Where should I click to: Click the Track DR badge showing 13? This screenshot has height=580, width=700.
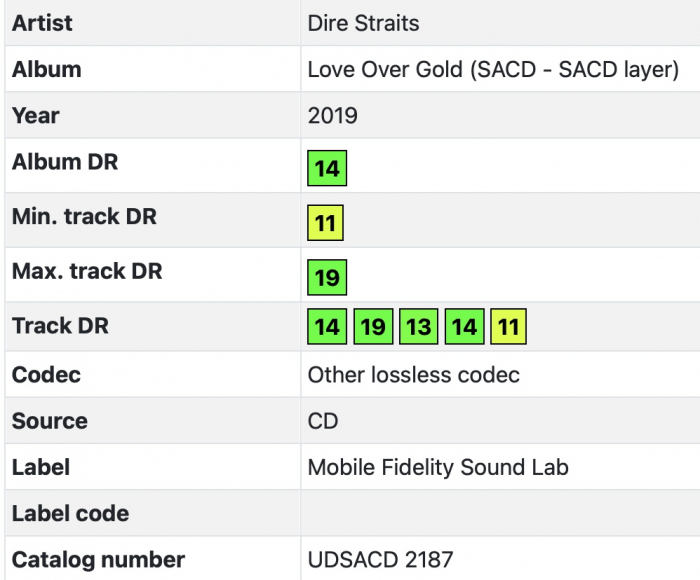[418, 327]
